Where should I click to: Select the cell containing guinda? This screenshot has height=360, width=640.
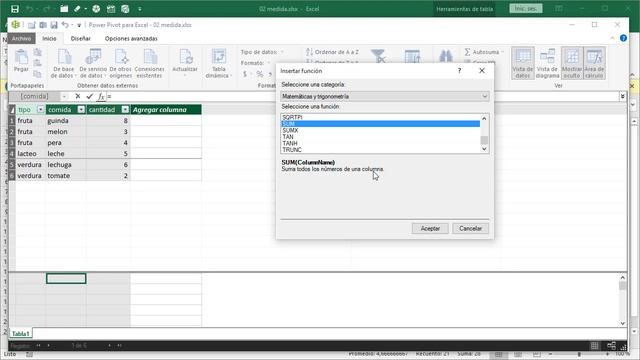66,120
